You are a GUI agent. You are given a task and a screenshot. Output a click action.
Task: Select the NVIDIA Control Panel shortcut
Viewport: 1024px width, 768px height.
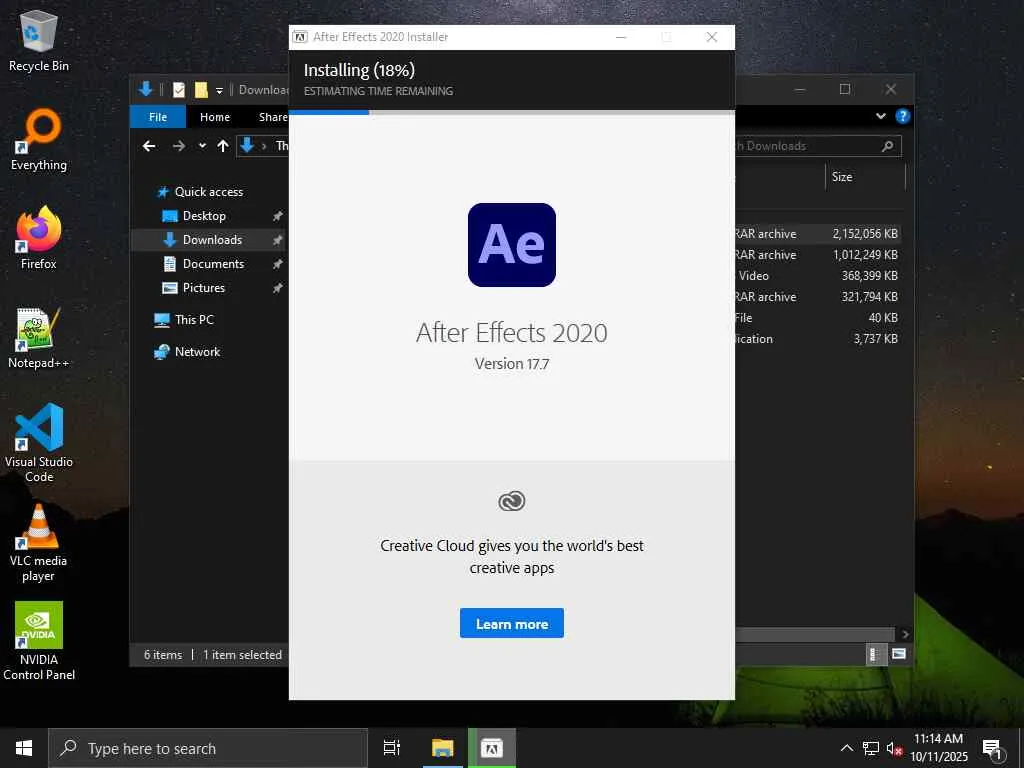coord(39,641)
